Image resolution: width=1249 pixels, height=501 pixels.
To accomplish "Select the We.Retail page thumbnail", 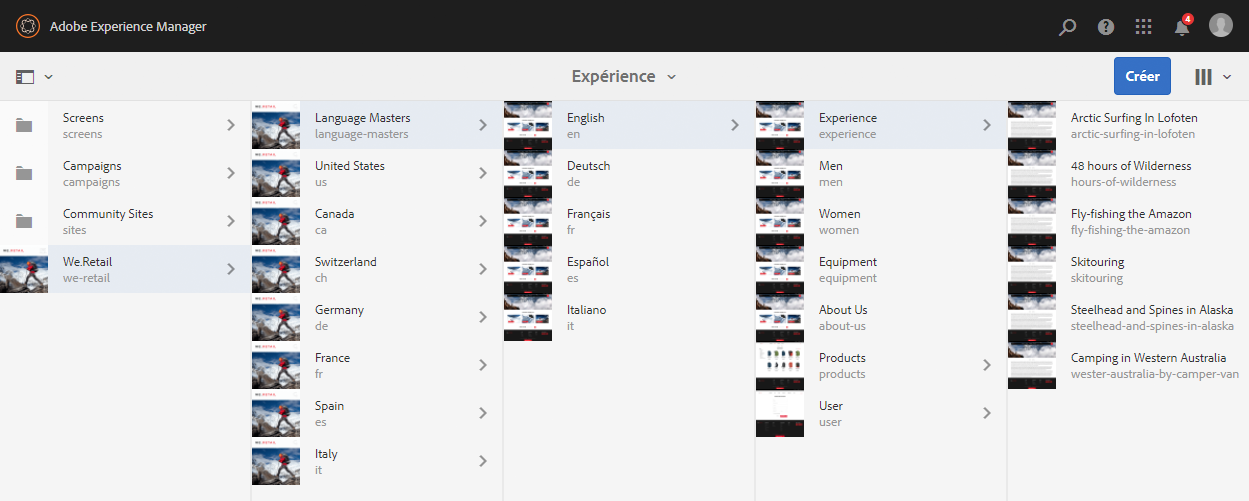I will (24, 269).
